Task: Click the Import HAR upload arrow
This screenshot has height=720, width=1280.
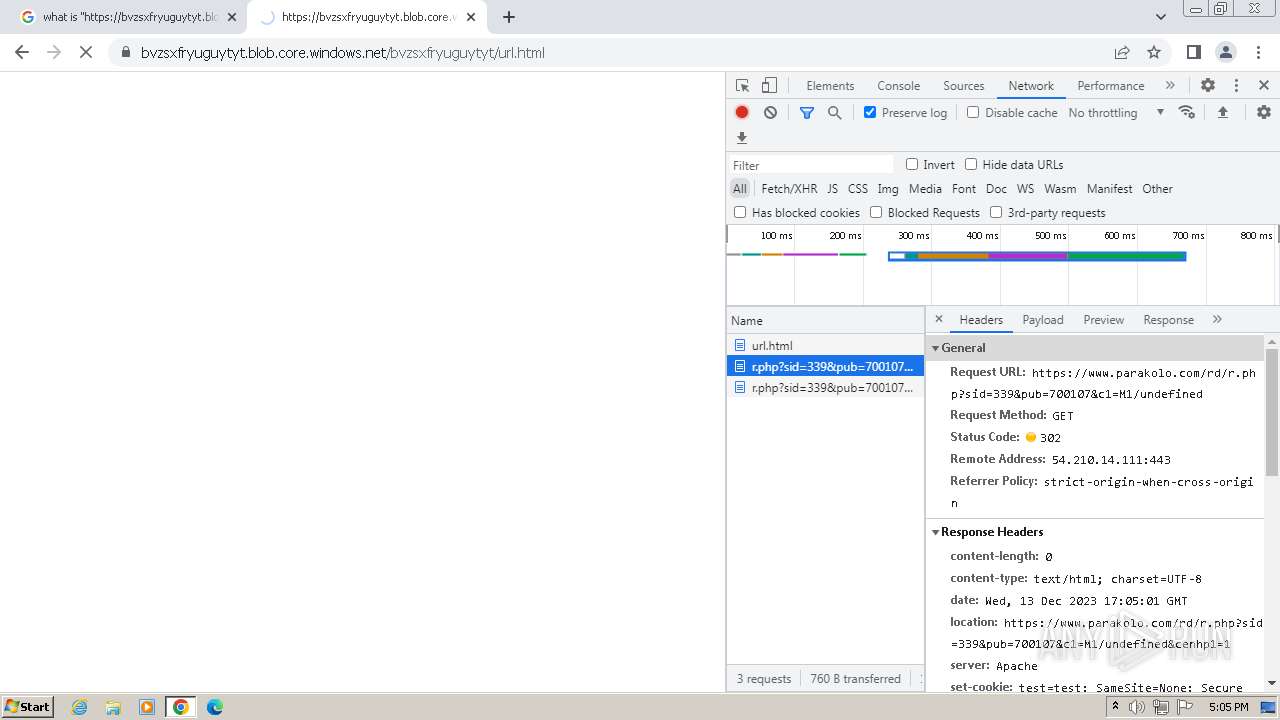Action: tap(1222, 113)
